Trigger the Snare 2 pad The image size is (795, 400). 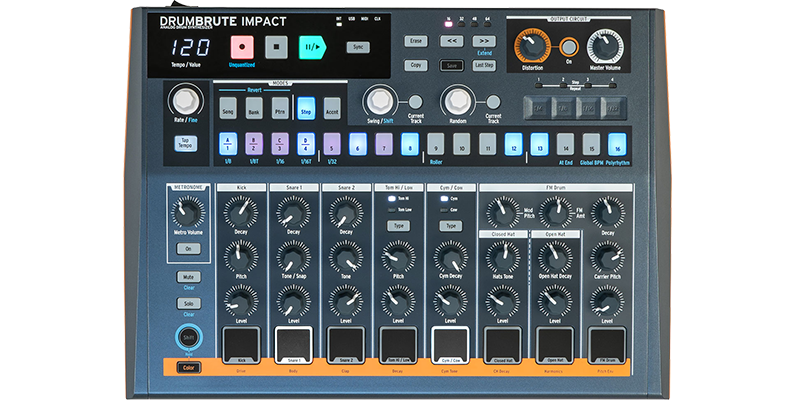[346, 345]
